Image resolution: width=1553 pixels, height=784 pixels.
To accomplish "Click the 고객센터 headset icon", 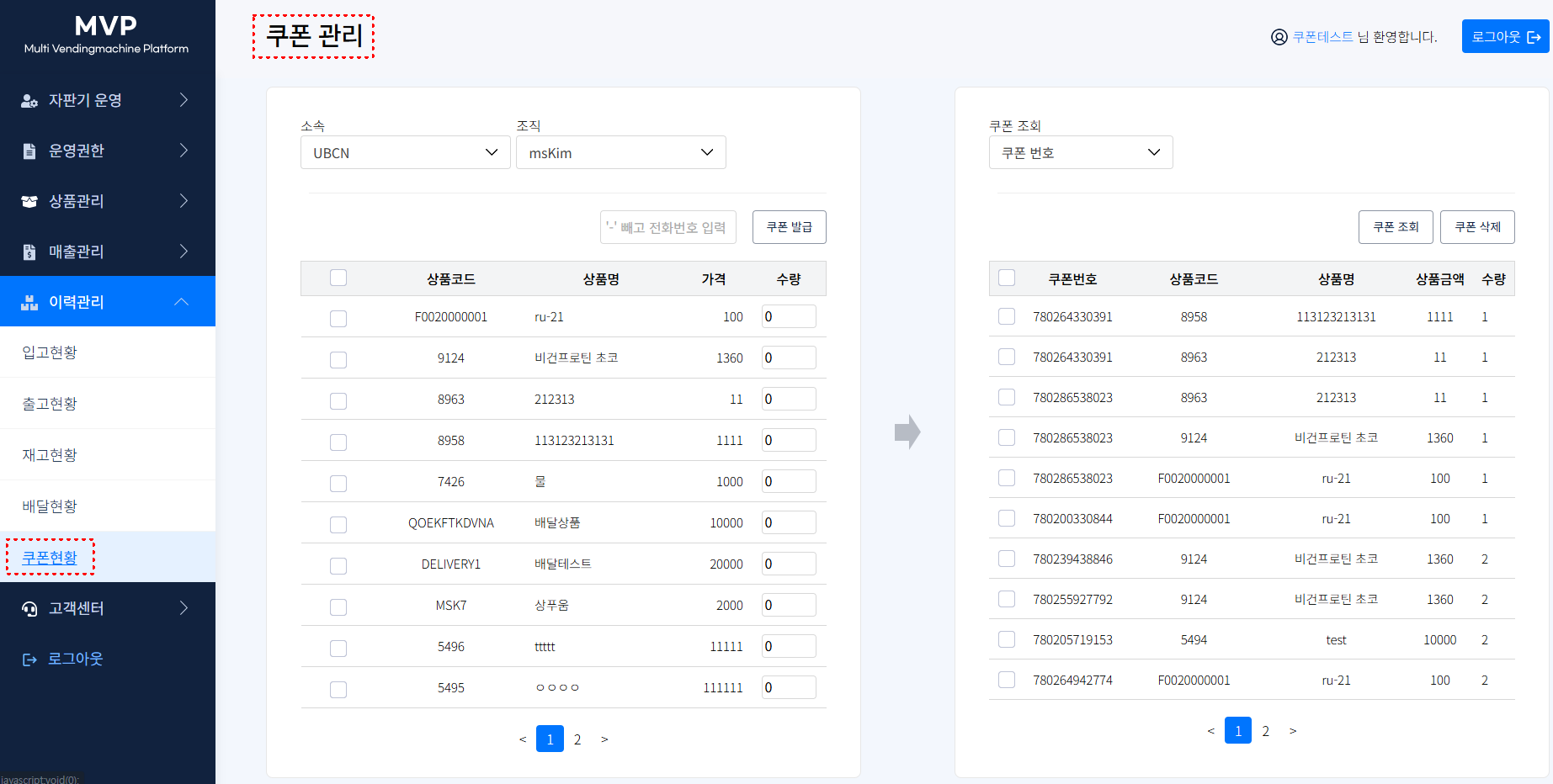I will tap(29, 609).
